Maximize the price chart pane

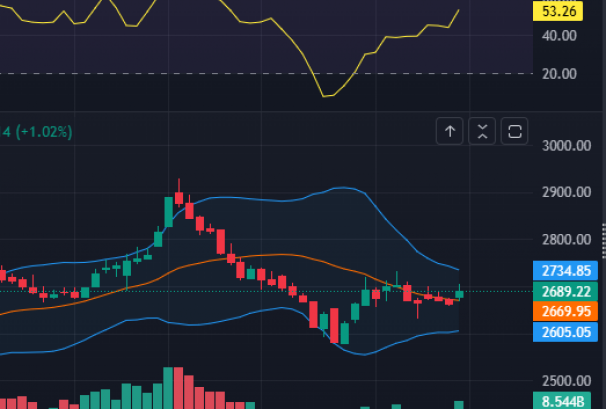(x=515, y=131)
